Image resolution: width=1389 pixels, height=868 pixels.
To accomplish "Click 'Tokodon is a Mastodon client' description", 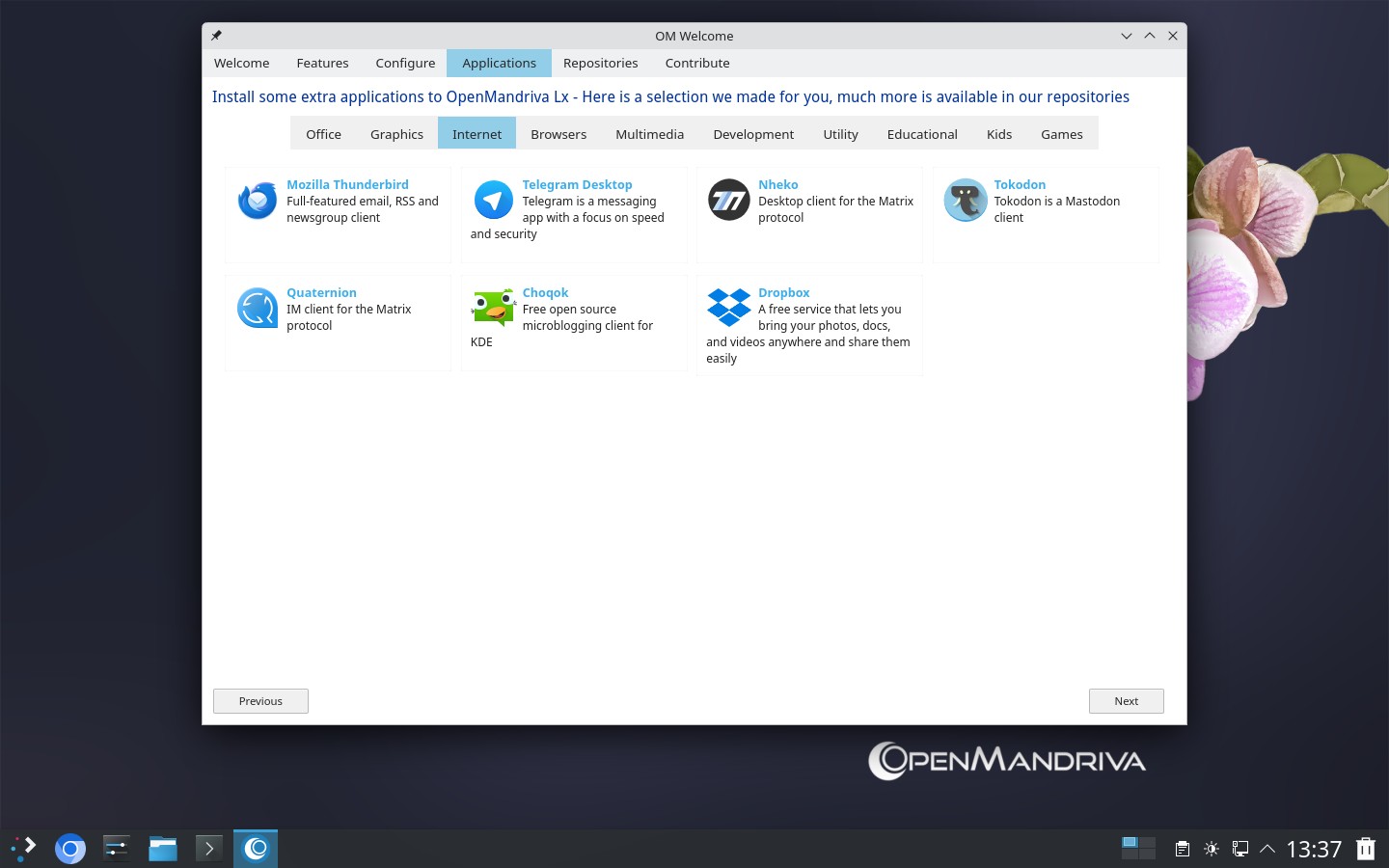I will pos(1057,209).
